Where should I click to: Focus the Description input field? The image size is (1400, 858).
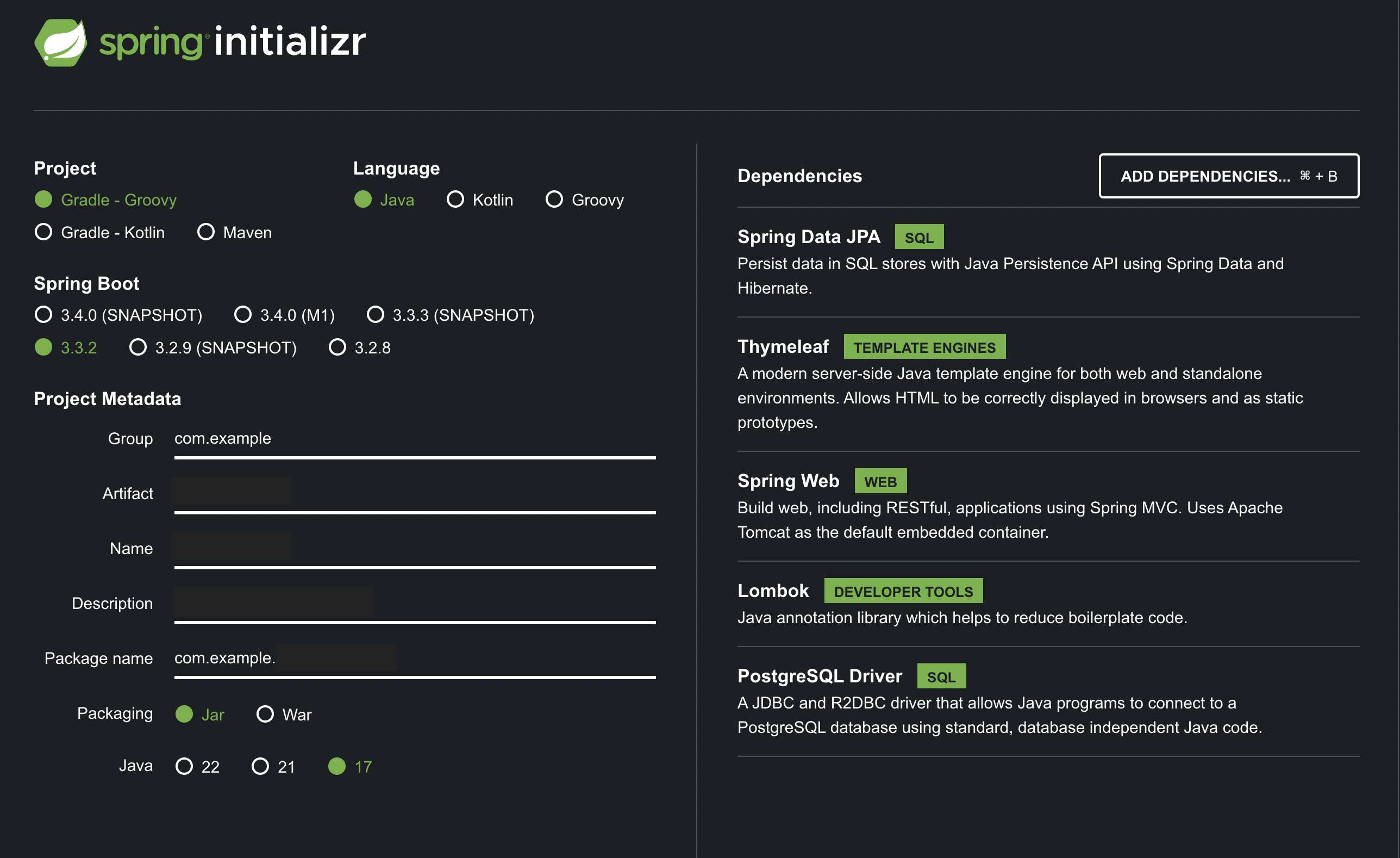tap(415, 604)
